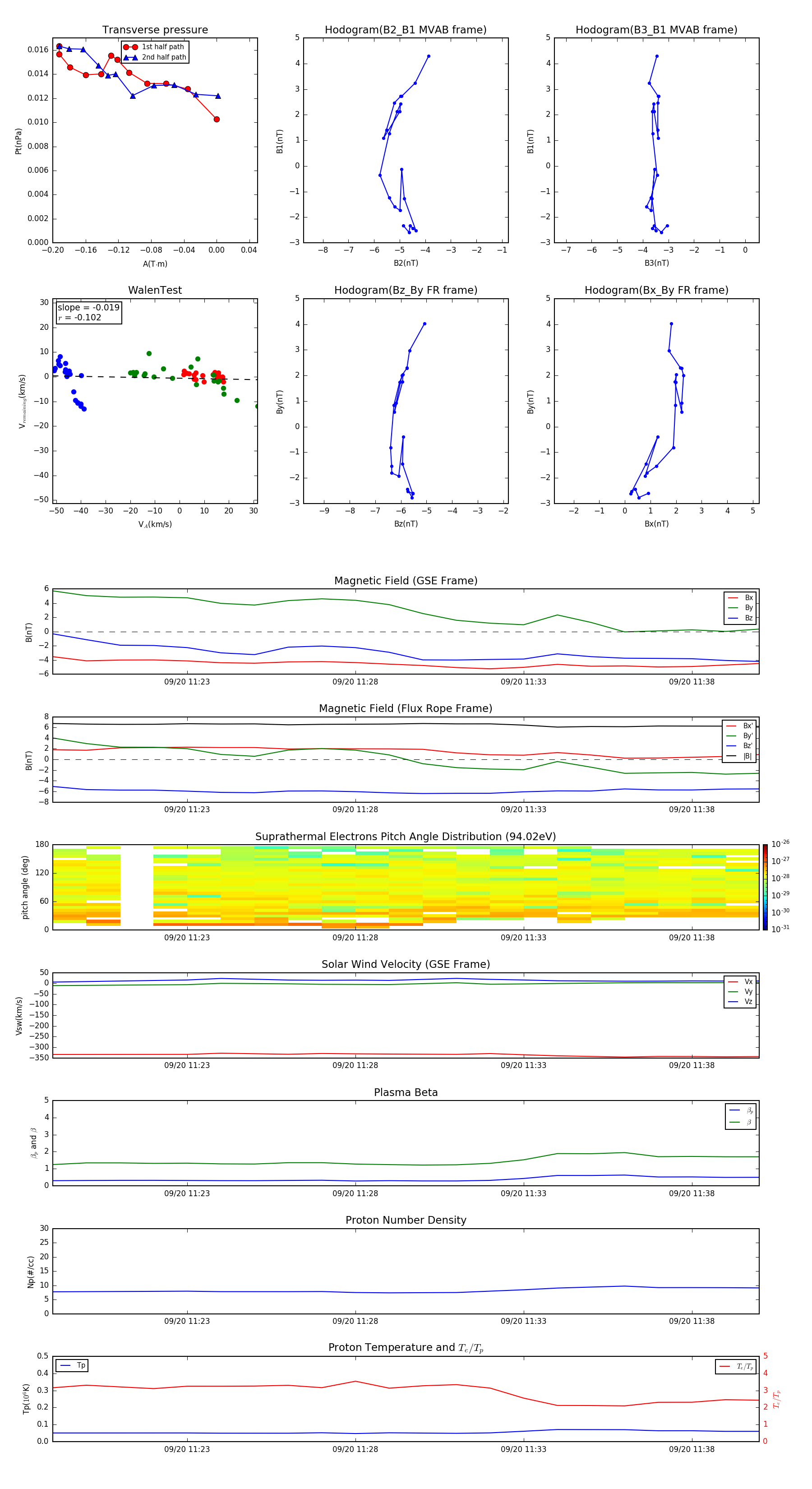Click the 'pitch angle (deg)' axis label
This screenshot has height=1489, width=812.
pos(25,887)
